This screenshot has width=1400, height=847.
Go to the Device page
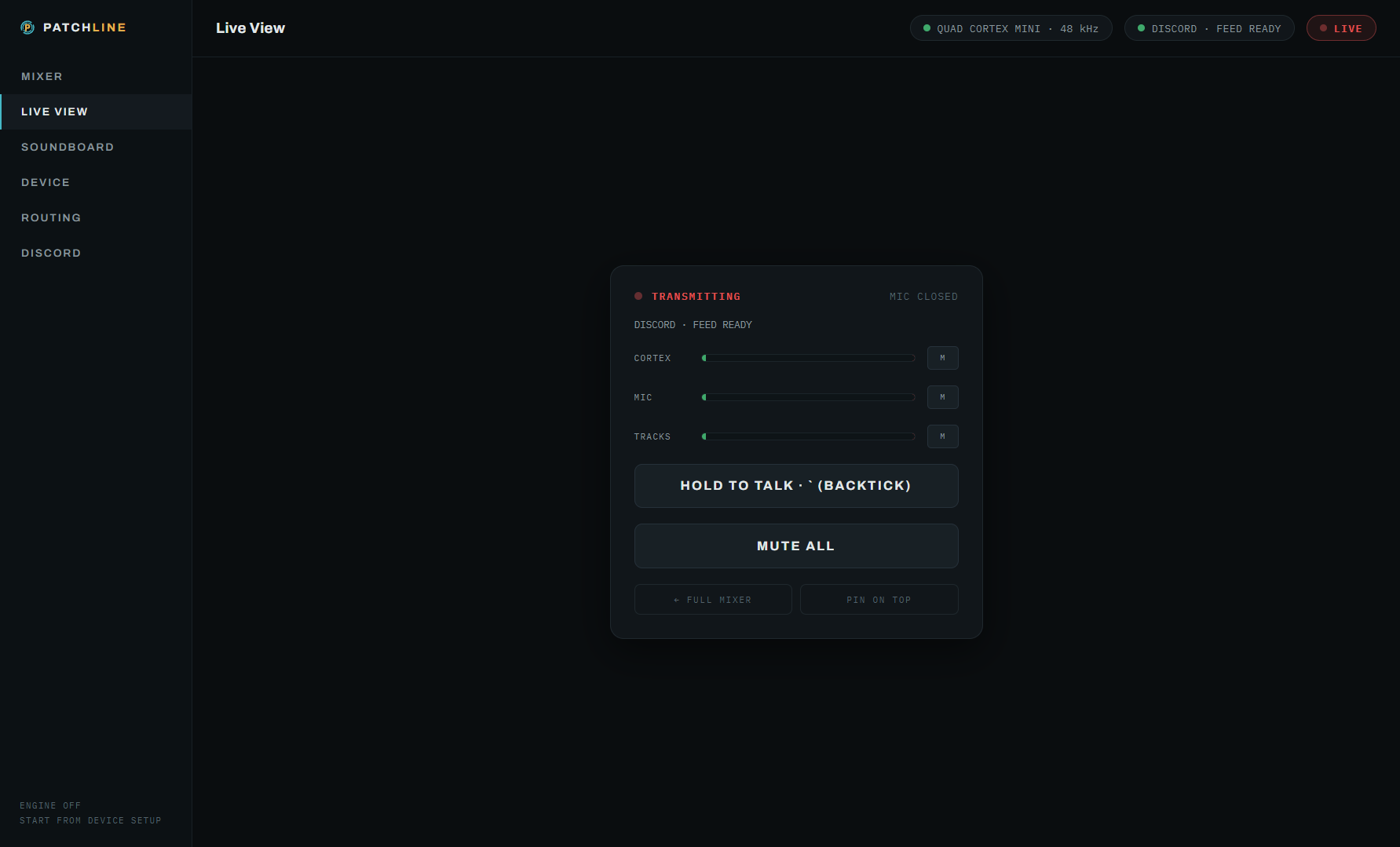point(96,182)
